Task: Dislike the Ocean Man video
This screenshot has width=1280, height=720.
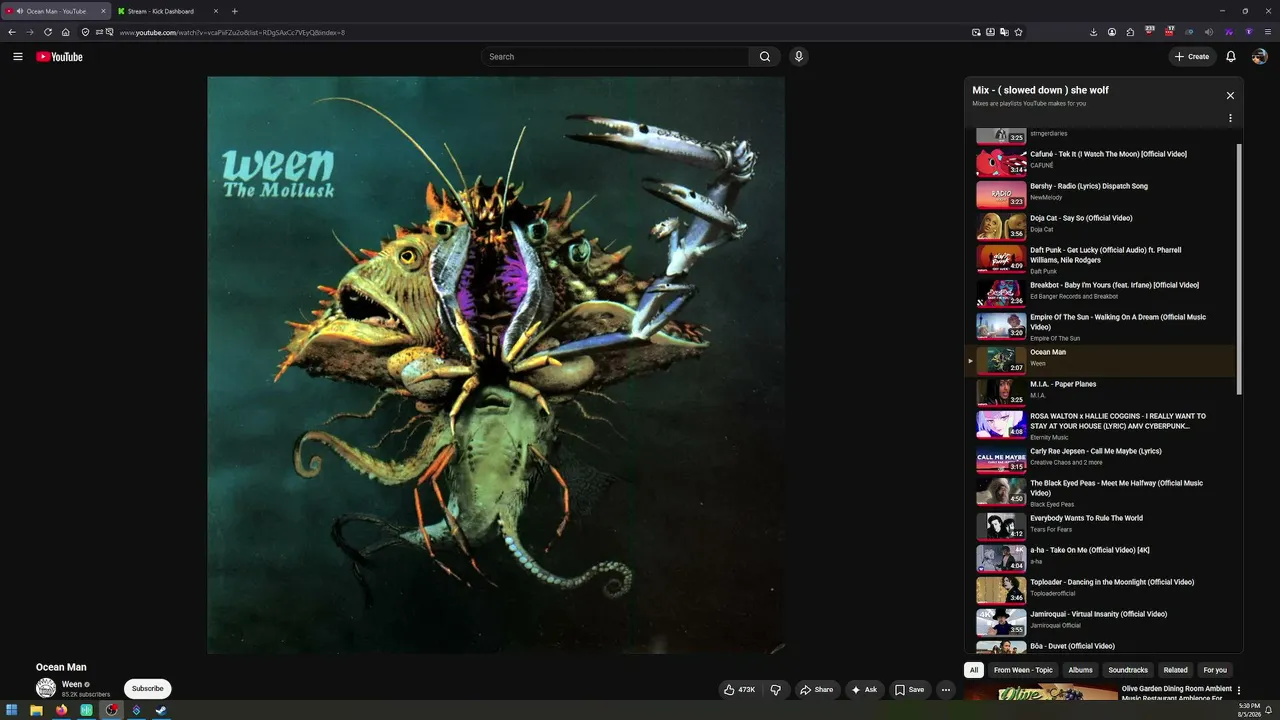Action: (x=775, y=689)
